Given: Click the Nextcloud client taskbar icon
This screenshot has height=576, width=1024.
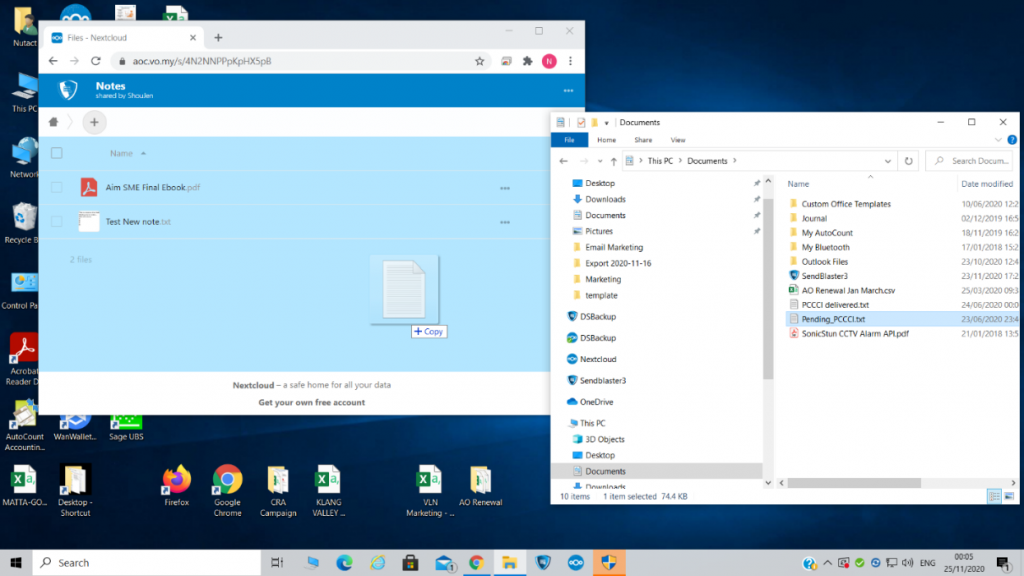Looking at the screenshot, I should click(x=575, y=563).
